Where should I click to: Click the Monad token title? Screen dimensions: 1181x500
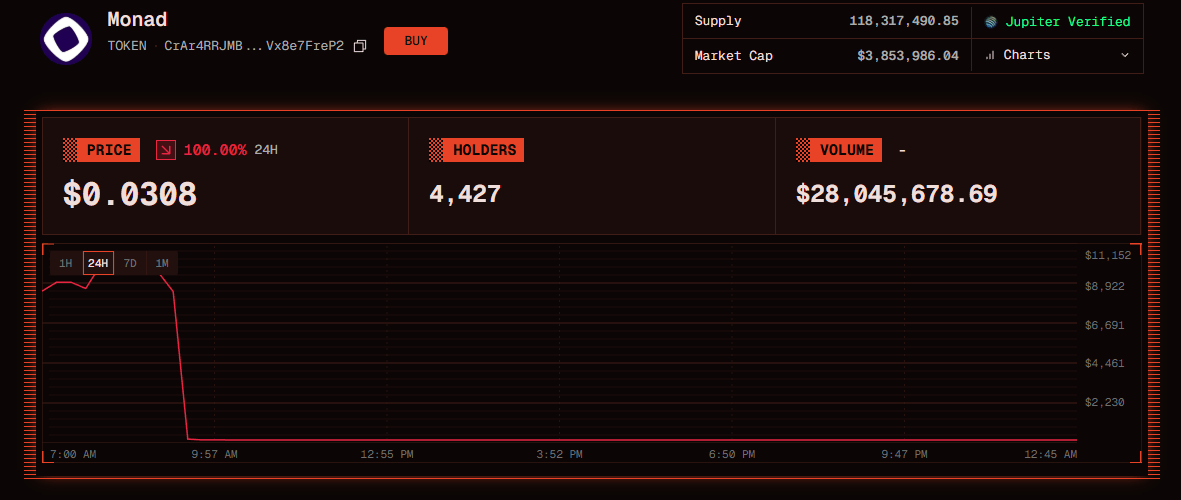coord(137,19)
